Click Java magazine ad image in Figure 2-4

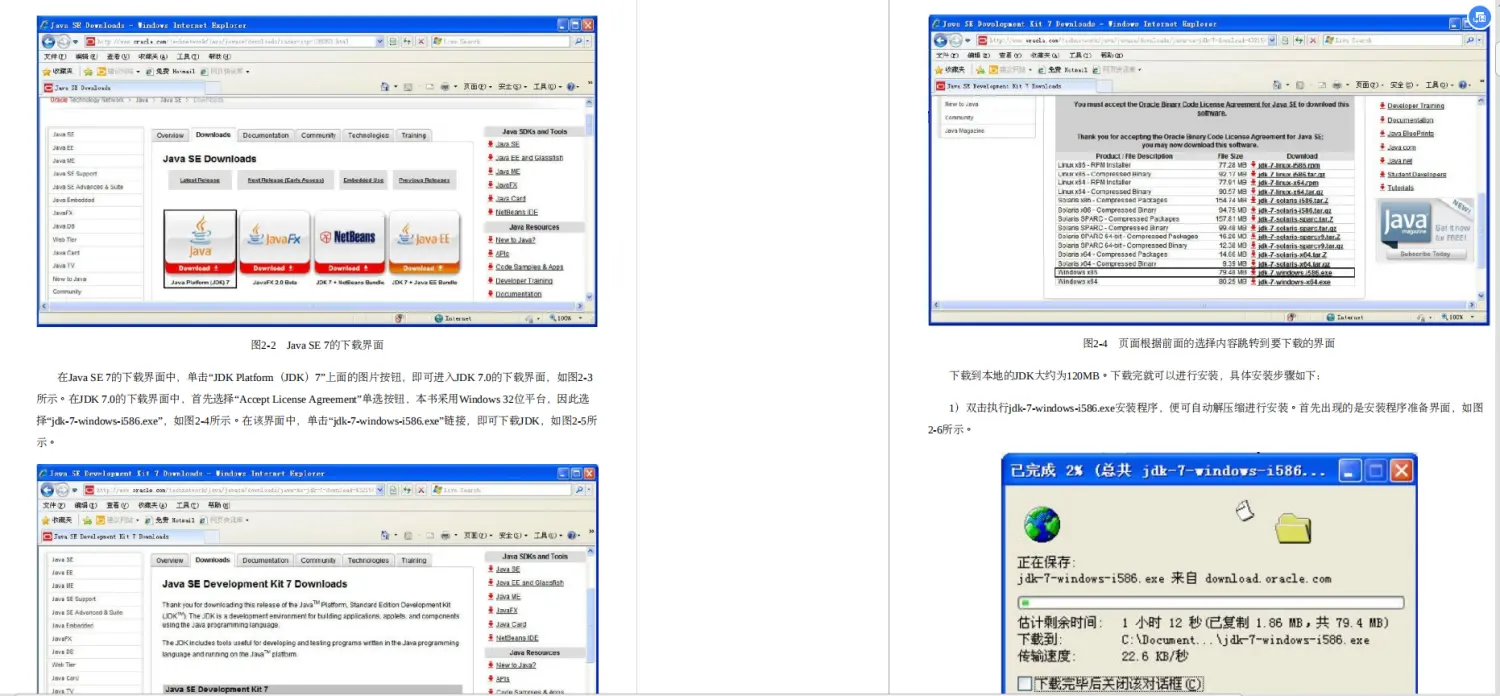pyautogui.click(x=1425, y=229)
